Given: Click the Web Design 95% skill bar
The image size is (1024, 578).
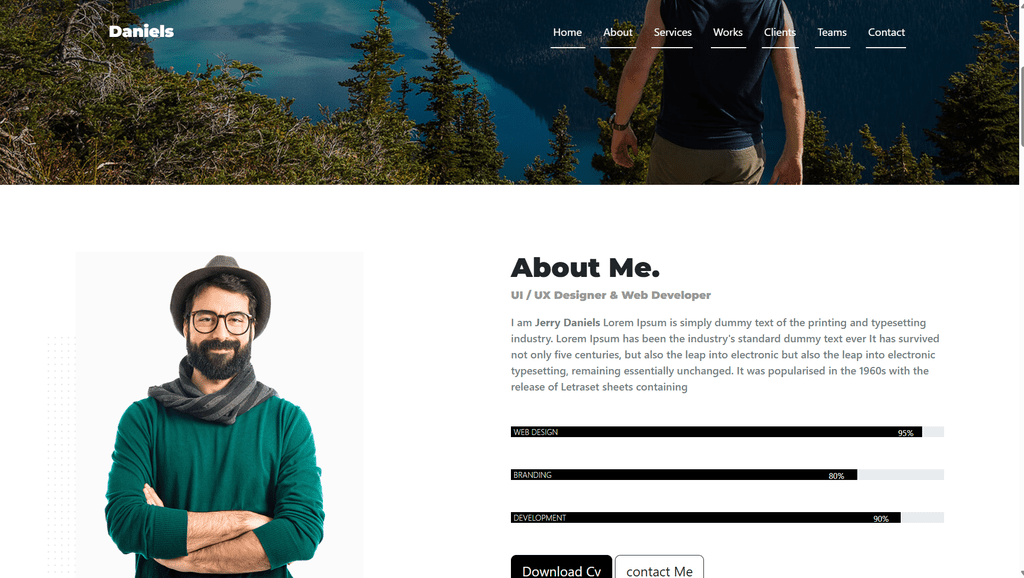Looking at the screenshot, I should coord(727,432).
